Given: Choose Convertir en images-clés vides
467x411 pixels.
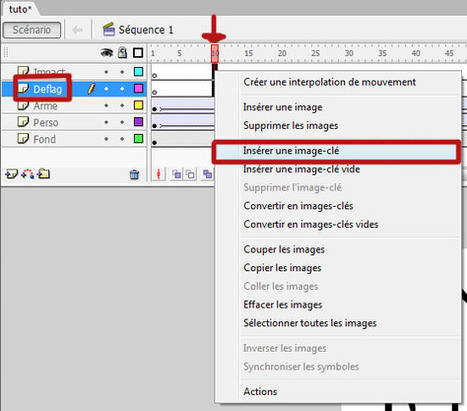Looking at the screenshot, I should tap(338, 224).
